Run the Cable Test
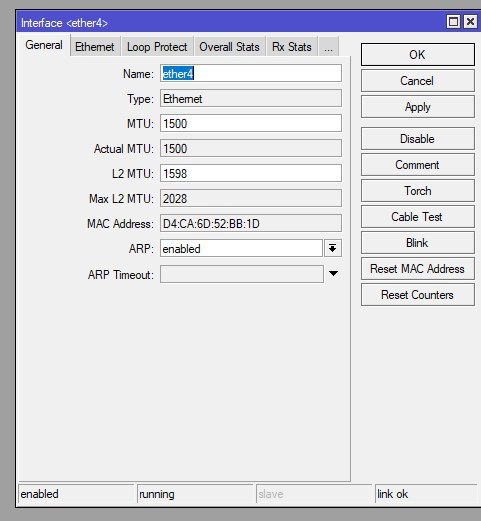This screenshot has height=521, width=481. (418, 217)
